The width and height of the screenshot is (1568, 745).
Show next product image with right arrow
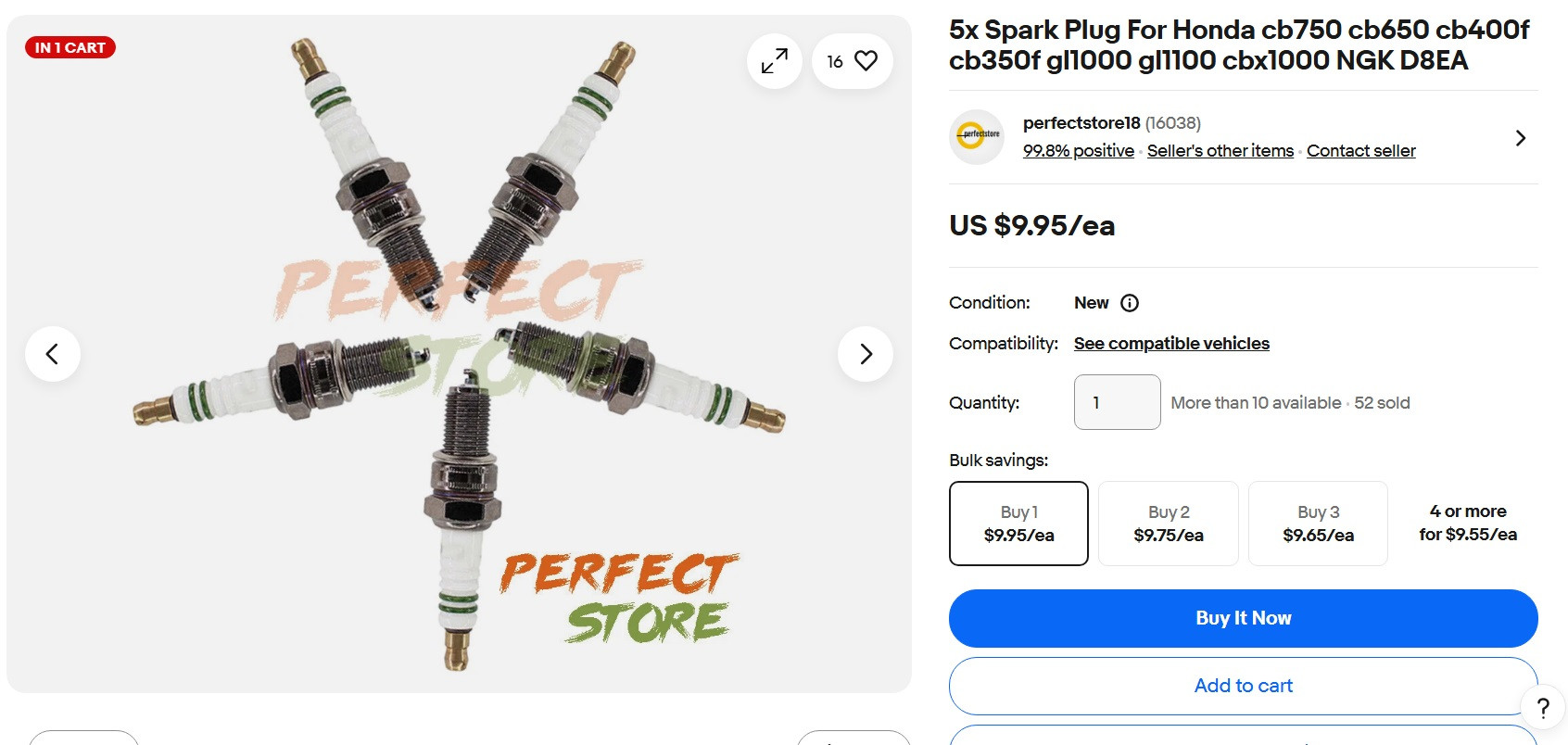[866, 353]
